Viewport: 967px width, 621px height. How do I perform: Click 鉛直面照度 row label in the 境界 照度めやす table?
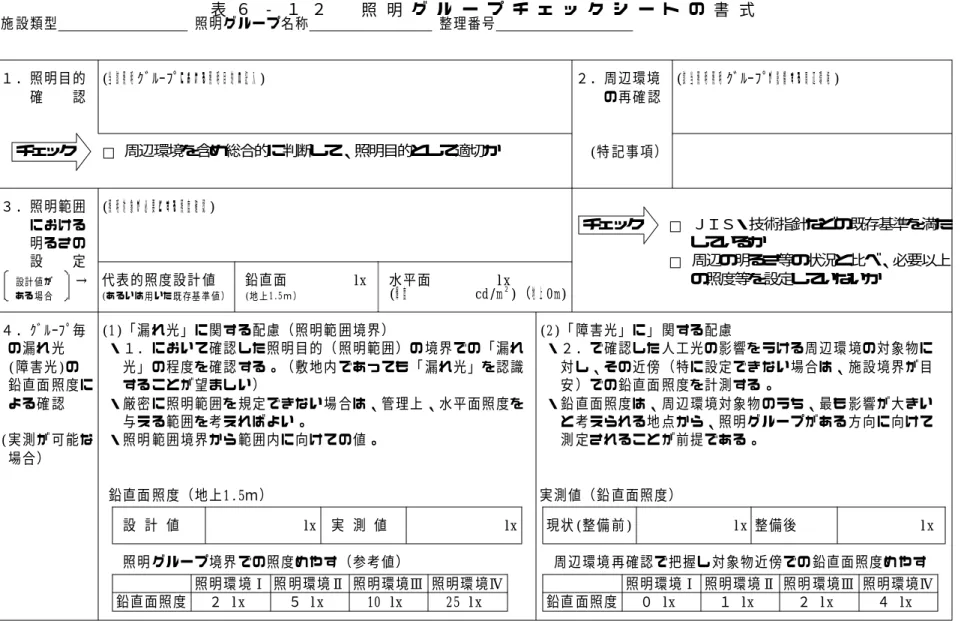[151, 602]
